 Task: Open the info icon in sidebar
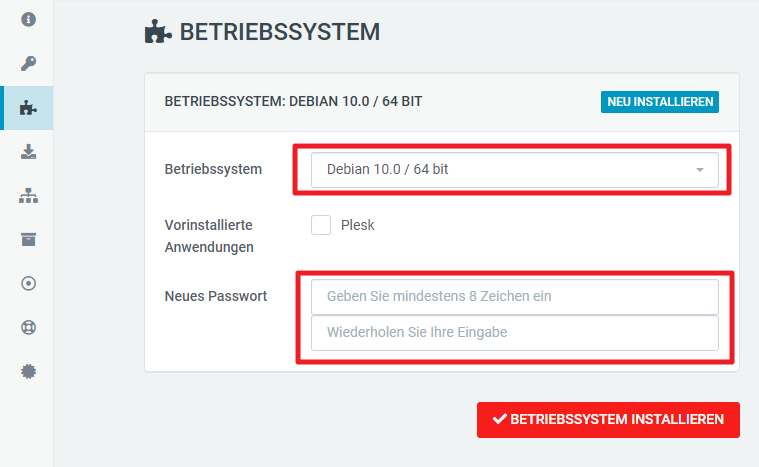click(28, 19)
